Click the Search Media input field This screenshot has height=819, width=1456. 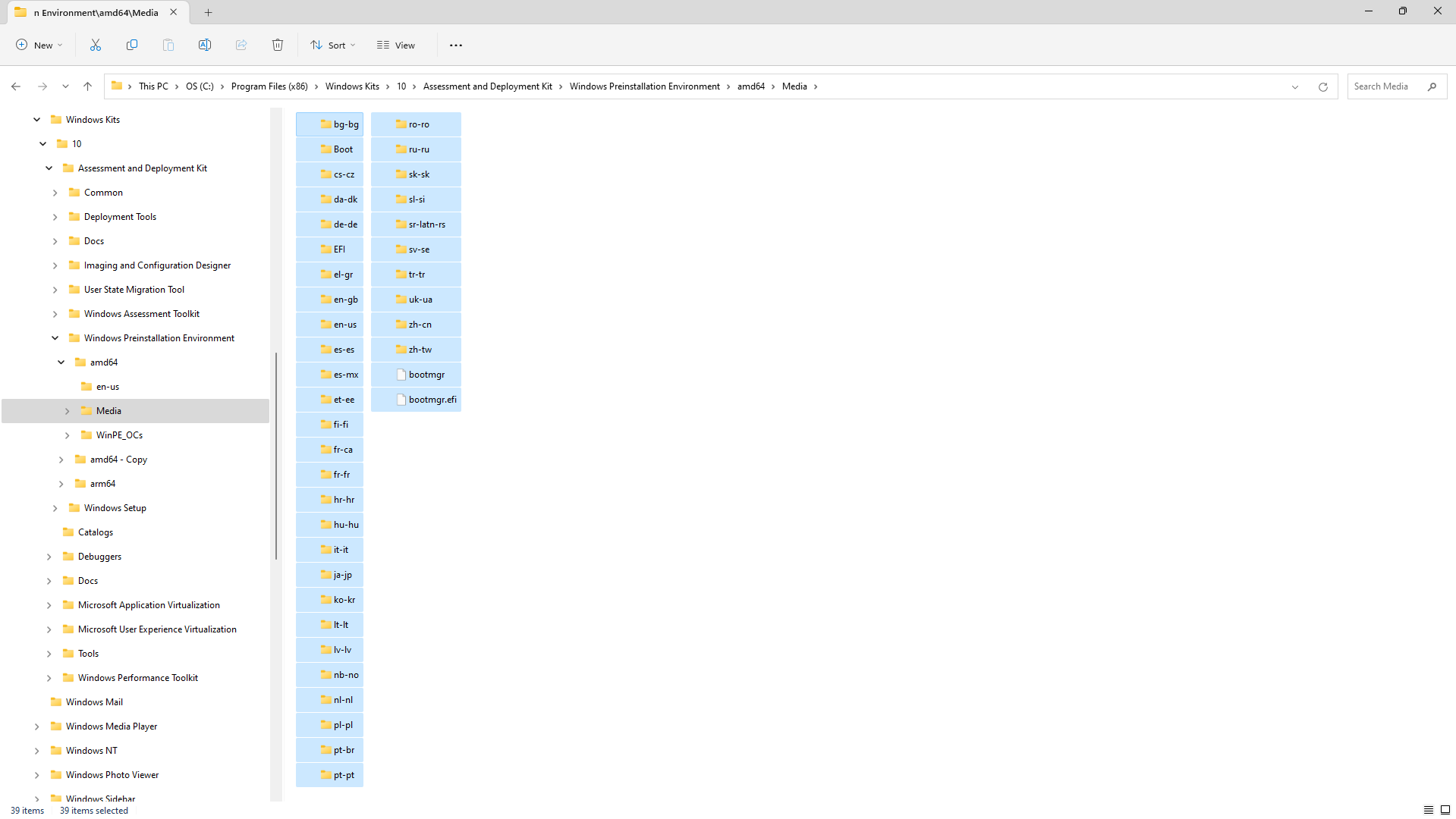click(x=1387, y=86)
